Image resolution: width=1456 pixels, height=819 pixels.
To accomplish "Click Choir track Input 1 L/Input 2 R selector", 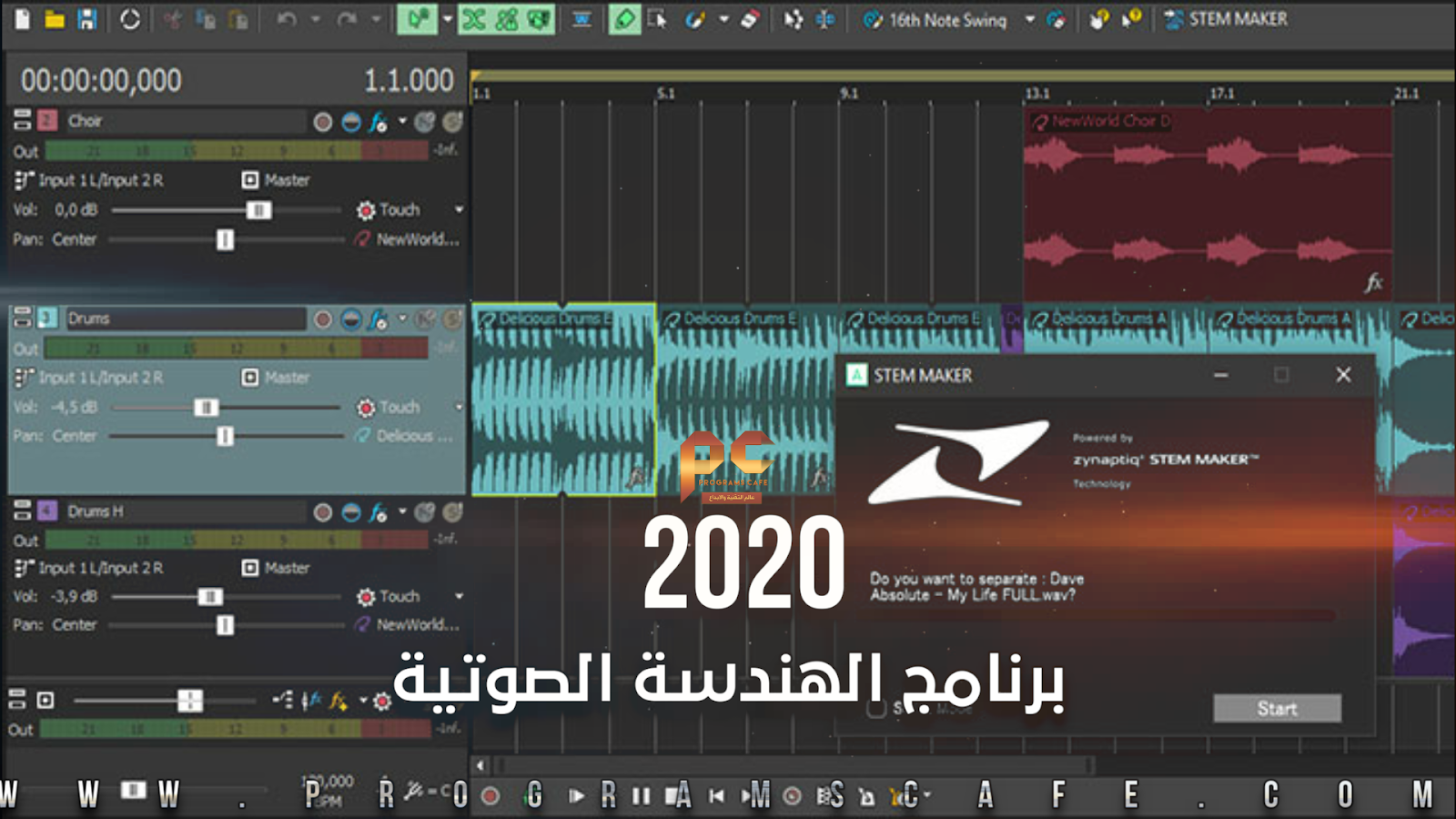I will click(x=90, y=180).
